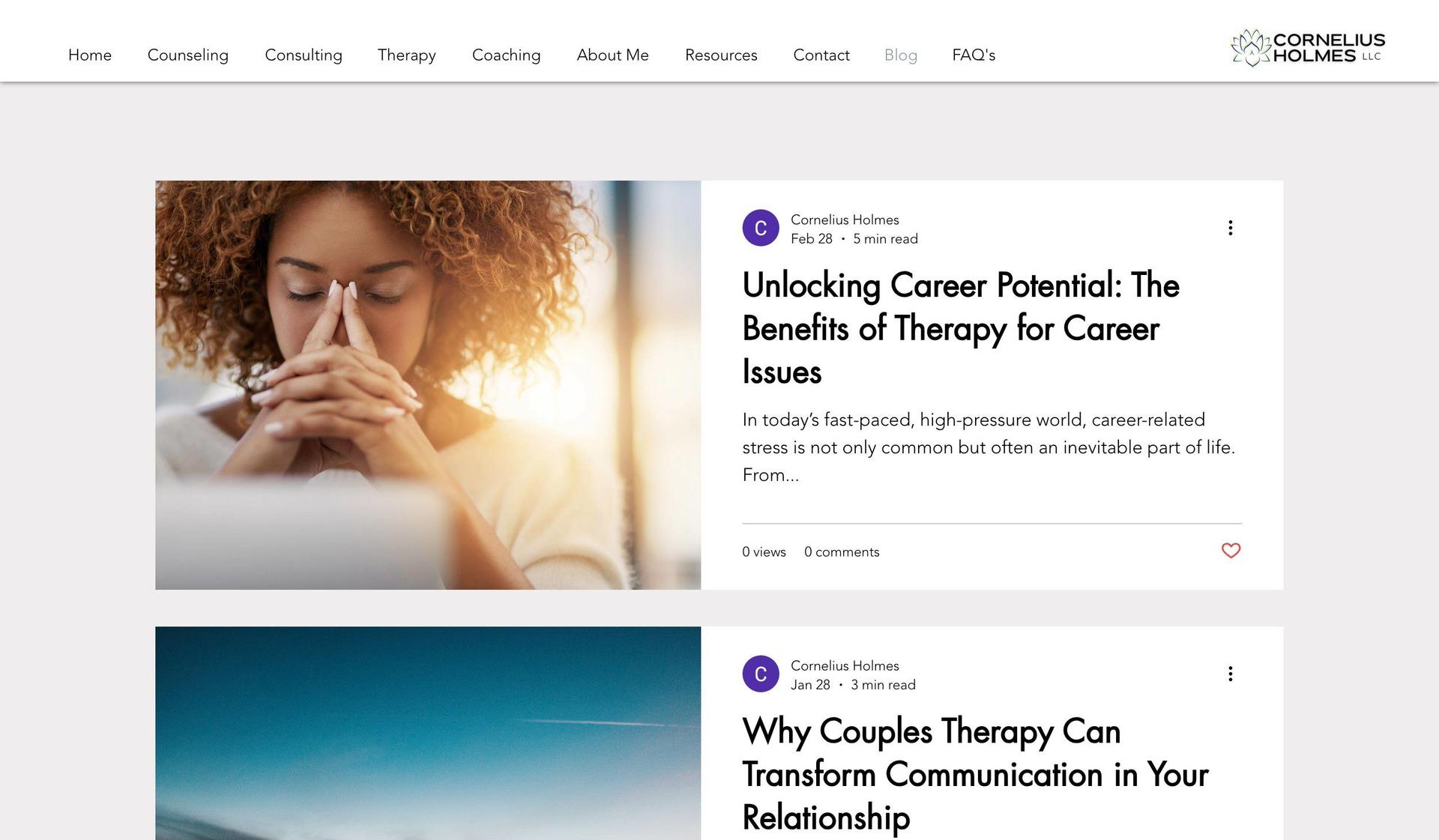Select Coaching in the navigation bar

tap(507, 55)
